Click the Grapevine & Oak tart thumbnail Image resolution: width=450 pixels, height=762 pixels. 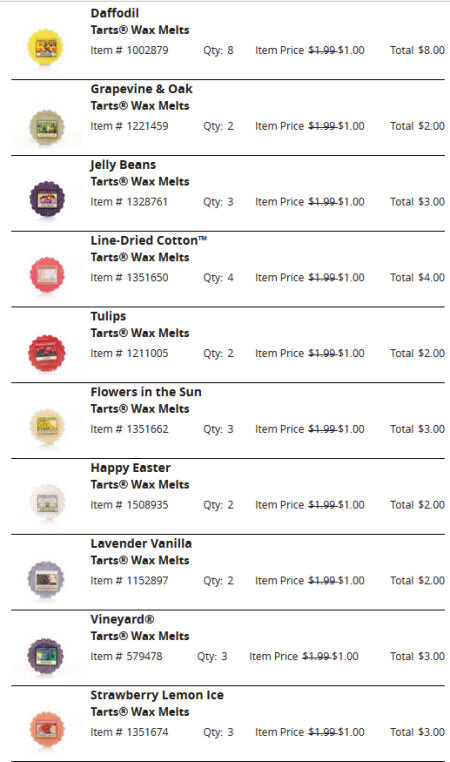[47, 127]
